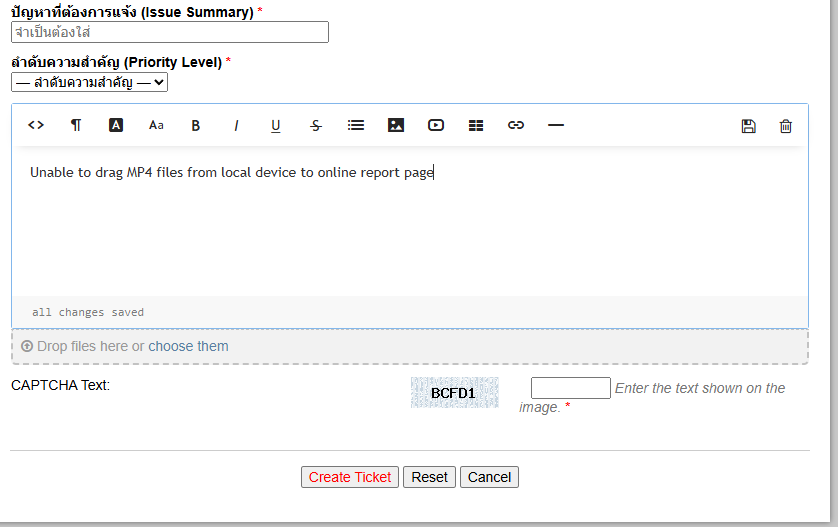
Task: Insert a table via toolbar
Action: 476,125
